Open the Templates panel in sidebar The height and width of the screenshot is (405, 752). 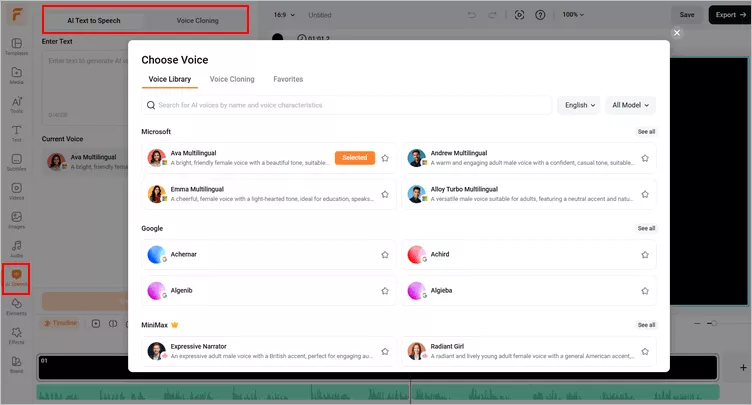(16, 47)
